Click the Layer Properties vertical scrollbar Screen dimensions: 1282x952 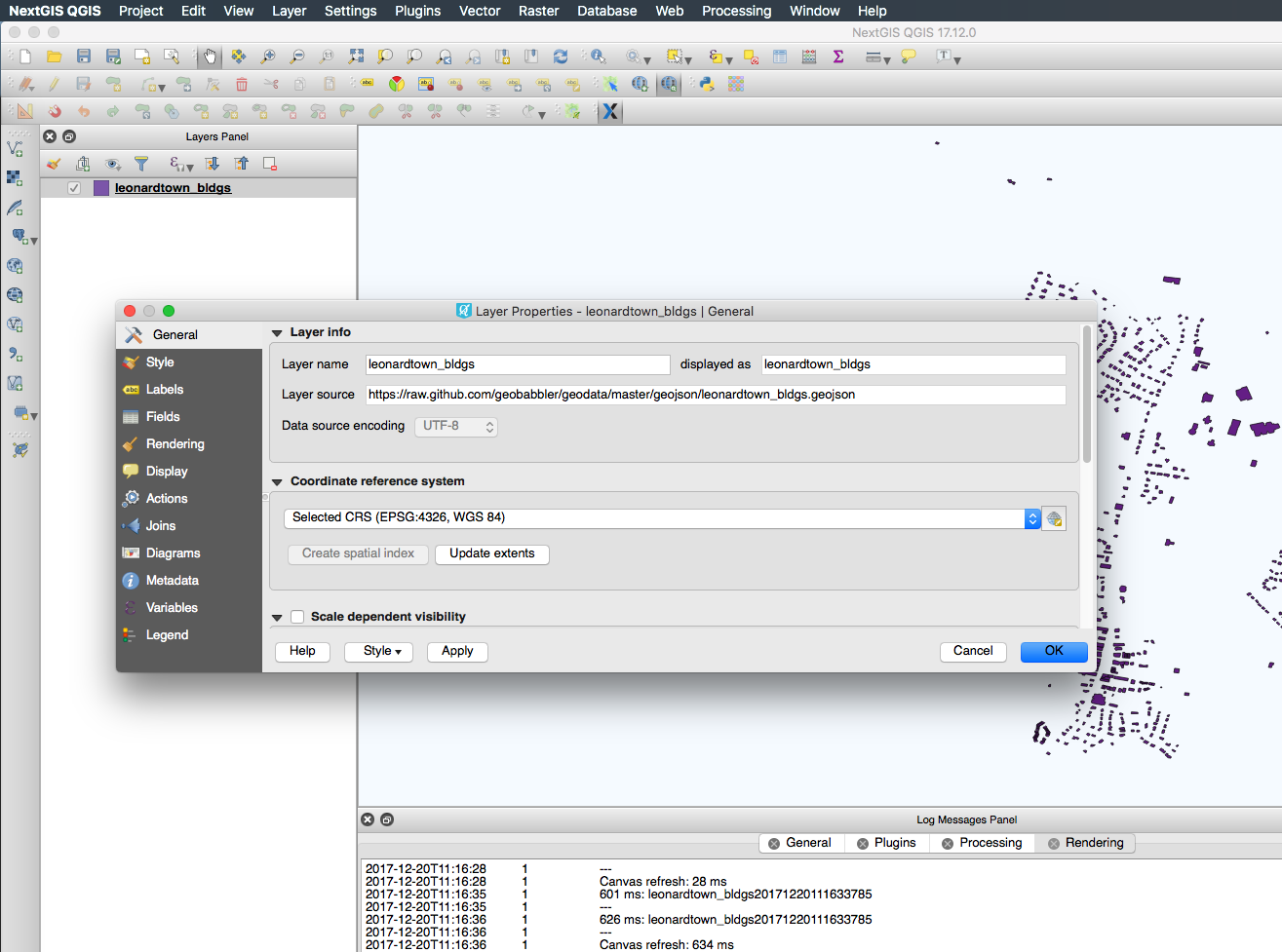[x=1087, y=395]
